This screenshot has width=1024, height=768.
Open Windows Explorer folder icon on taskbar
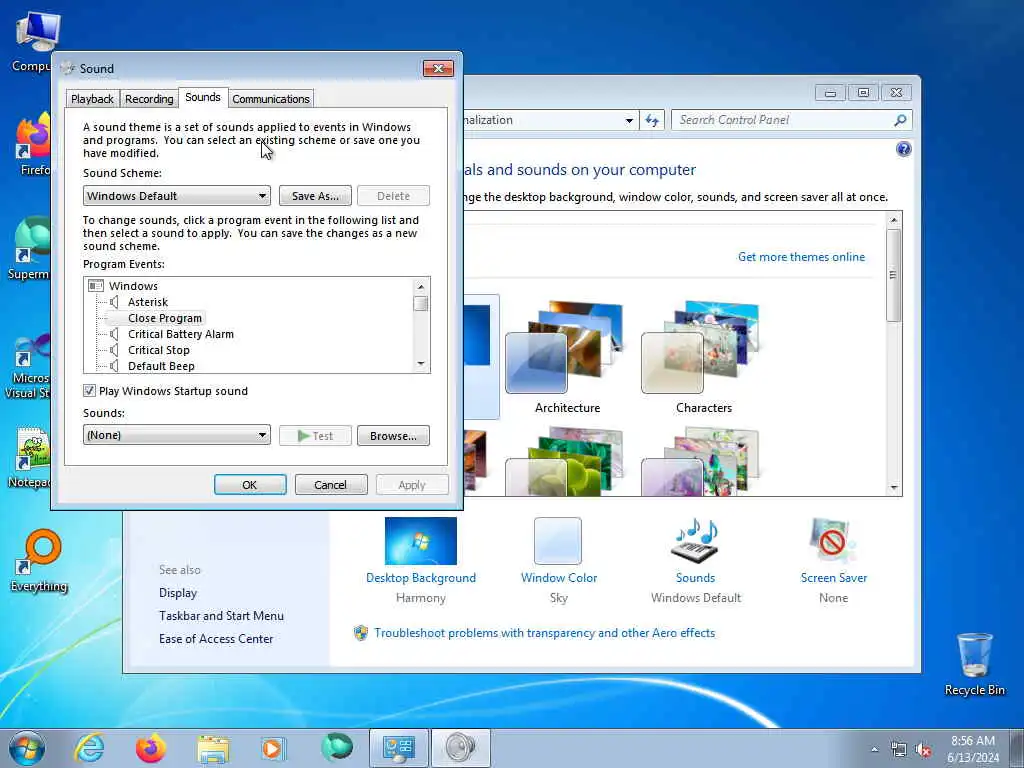pos(213,748)
